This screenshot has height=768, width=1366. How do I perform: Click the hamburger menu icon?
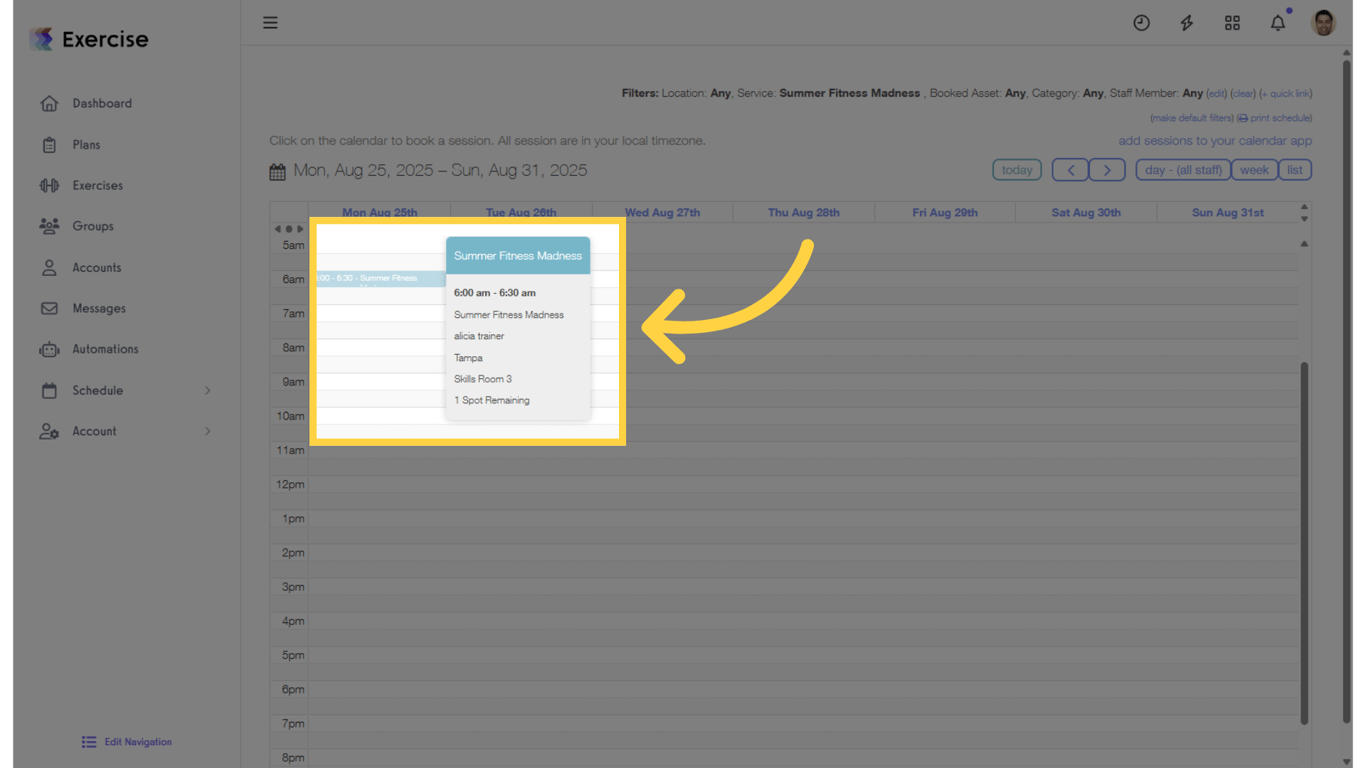click(x=270, y=23)
